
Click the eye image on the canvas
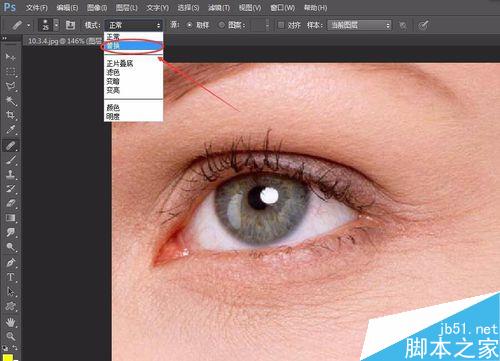tap(305, 212)
